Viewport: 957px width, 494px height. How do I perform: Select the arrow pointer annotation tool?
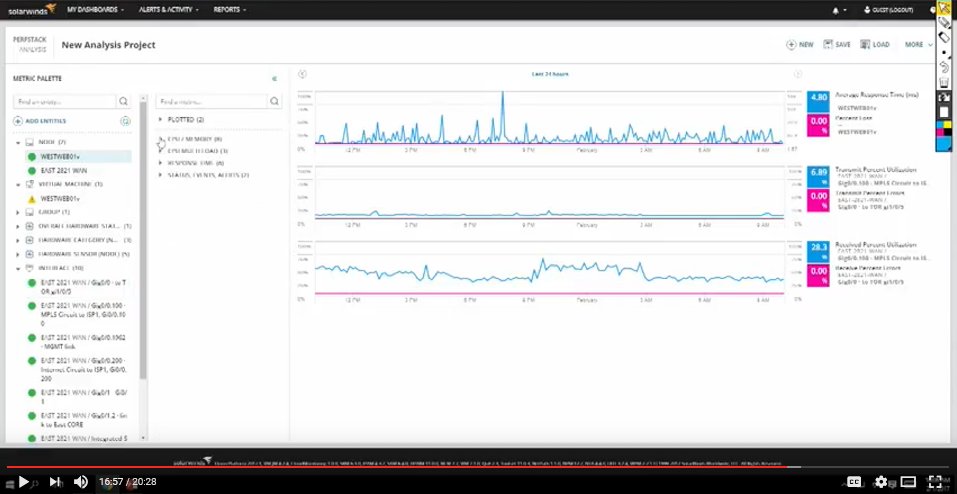(x=944, y=7)
